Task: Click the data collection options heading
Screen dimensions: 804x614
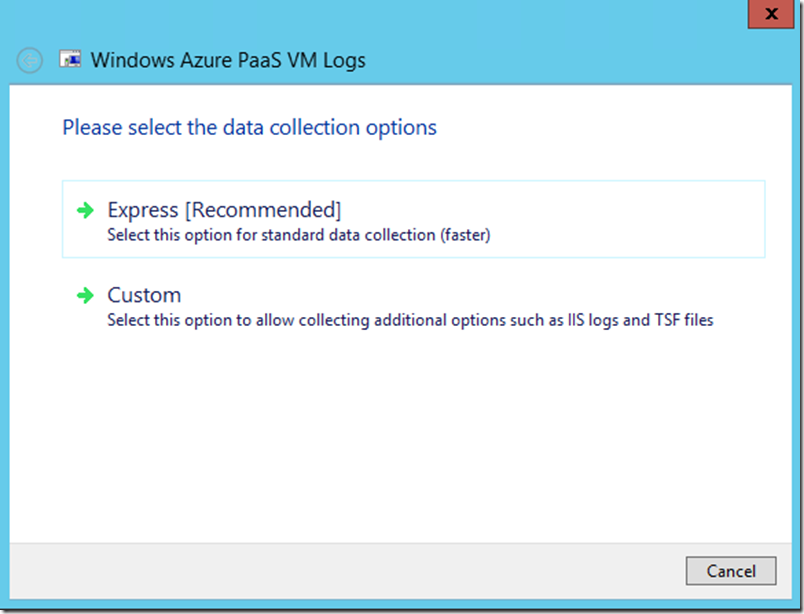Action: click(x=249, y=127)
